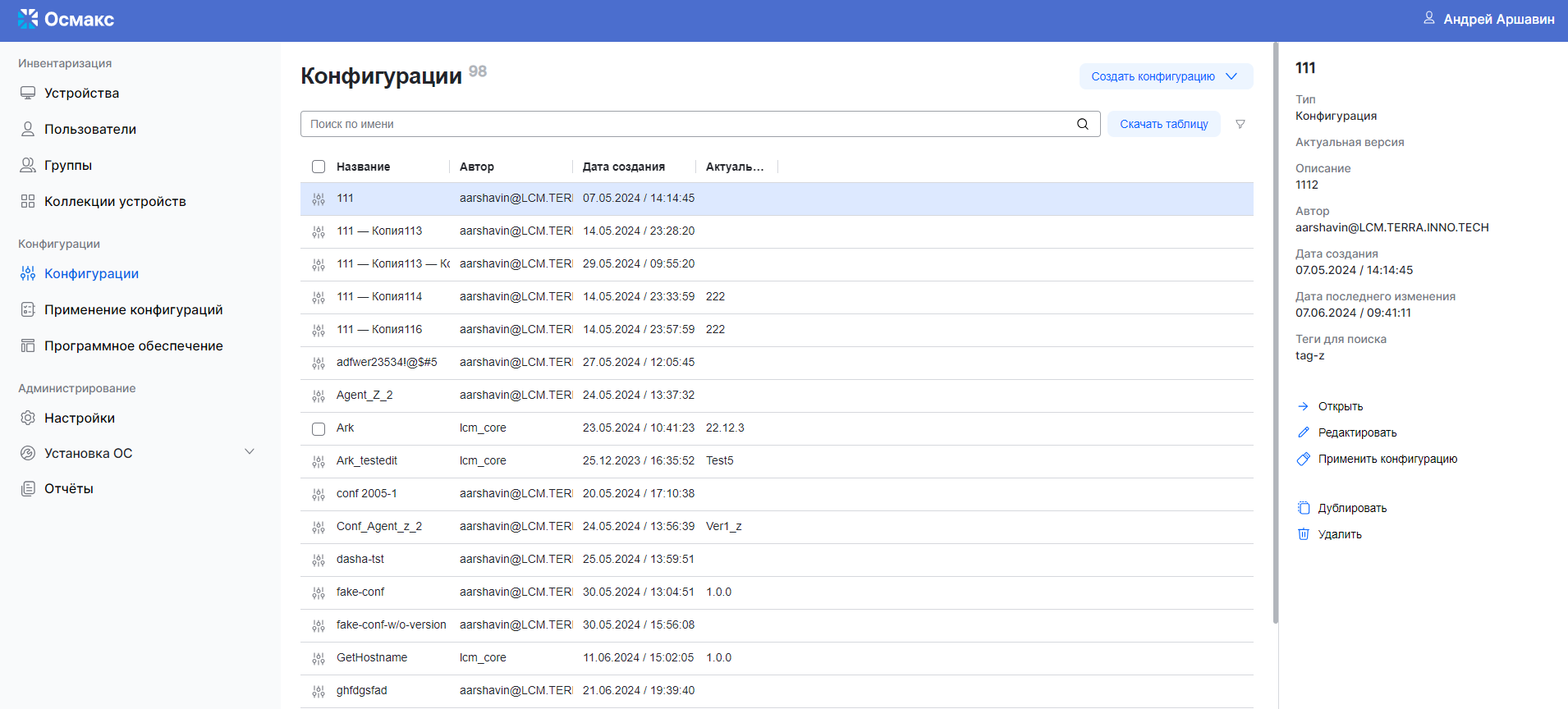
Task: Toggle the select-all checkbox in table header
Action: (x=319, y=167)
